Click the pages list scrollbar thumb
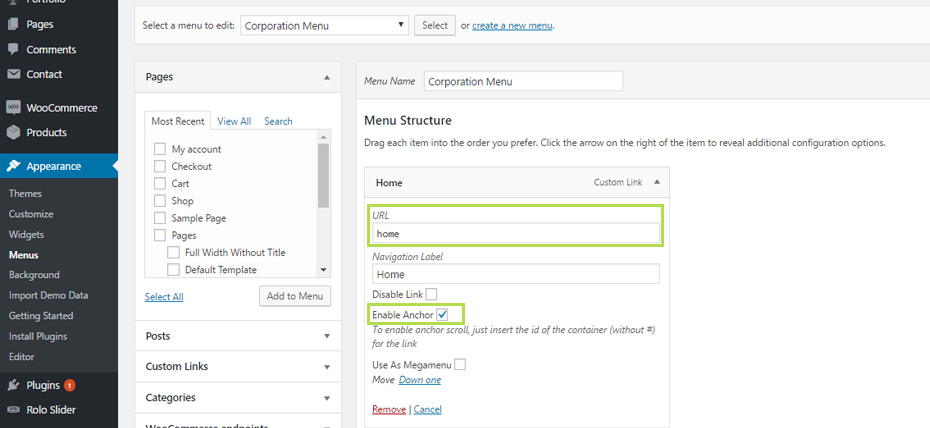This screenshot has height=428, width=930. click(323, 175)
